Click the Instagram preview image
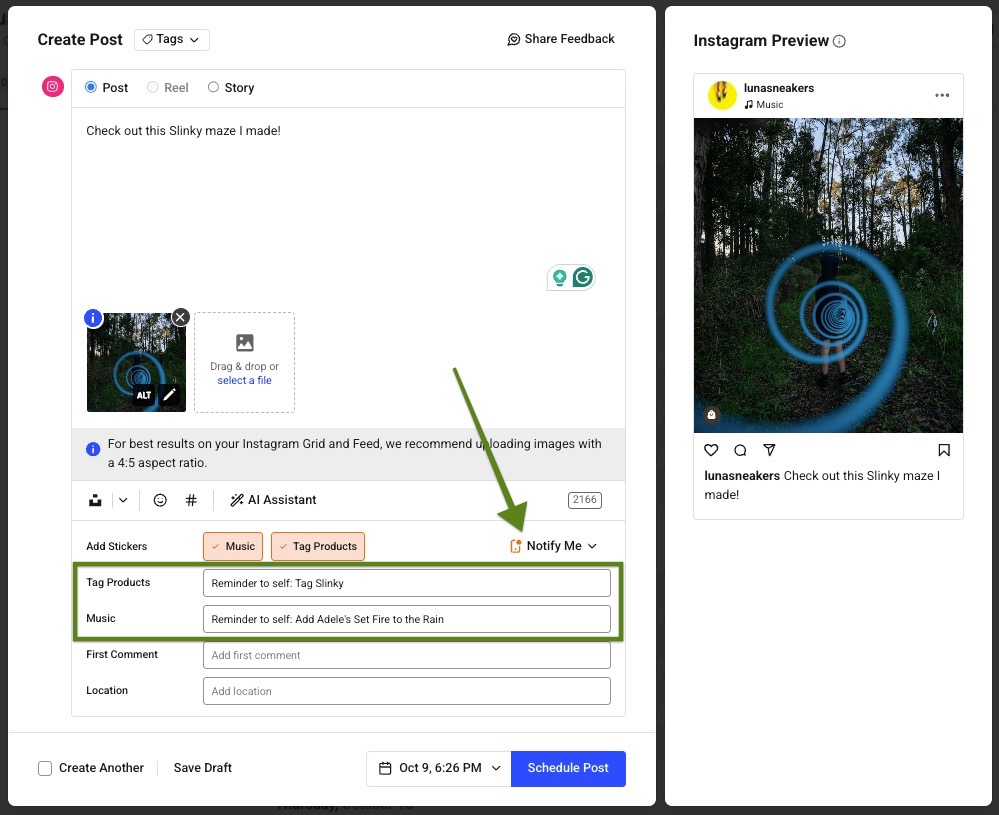This screenshot has height=815, width=999. 828,275
